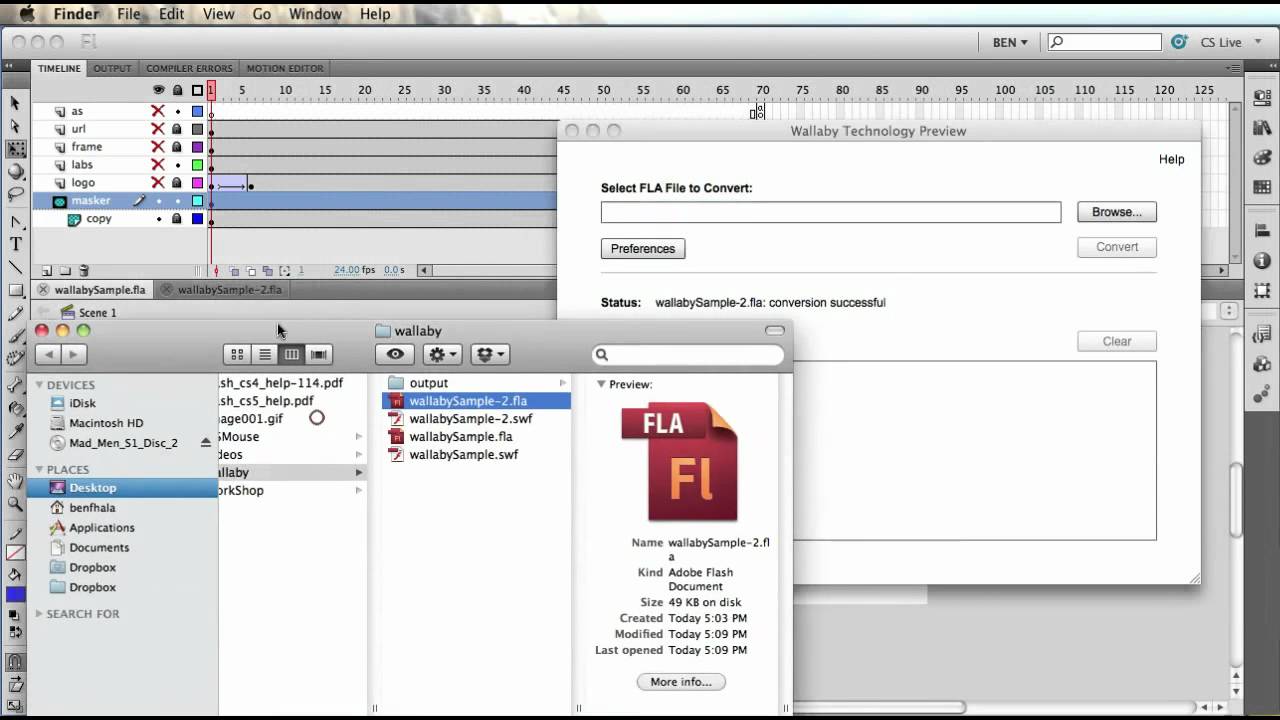Lock all layers via header lock
This screenshot has height=720, width=1280.
pyautogui.click(x=177, y=90)
